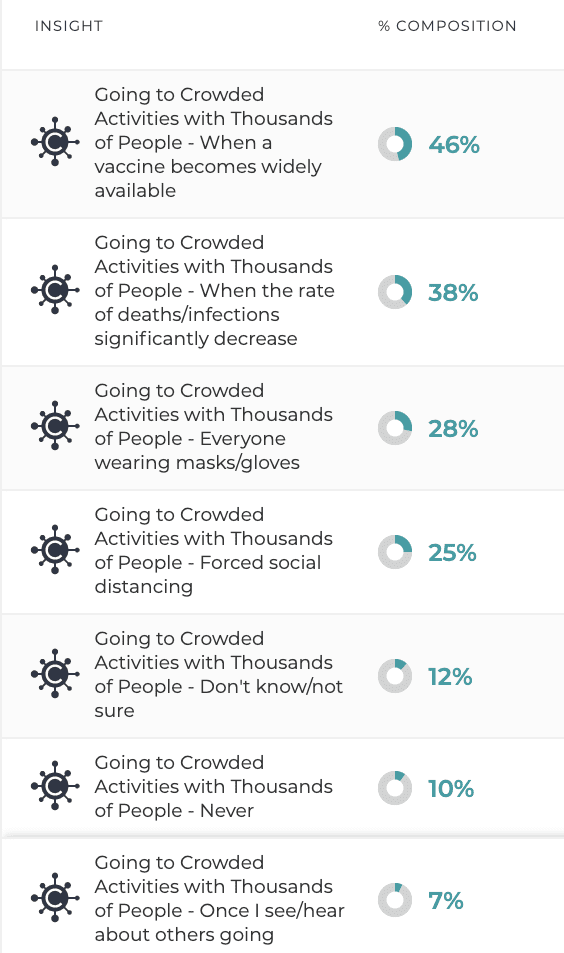This screenshot has height=953, width=564.
Task: Click virus icon beside see/hear others going
Action: 55,898
